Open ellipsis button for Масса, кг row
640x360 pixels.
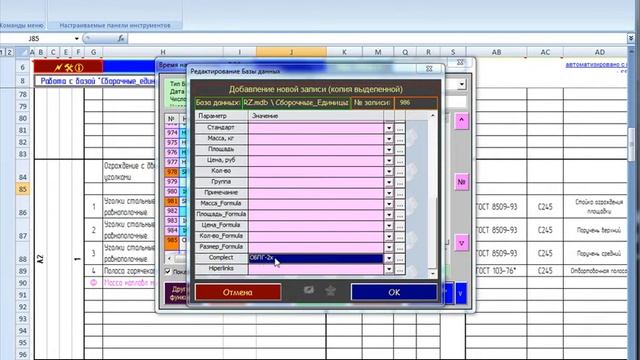(400, 139)
